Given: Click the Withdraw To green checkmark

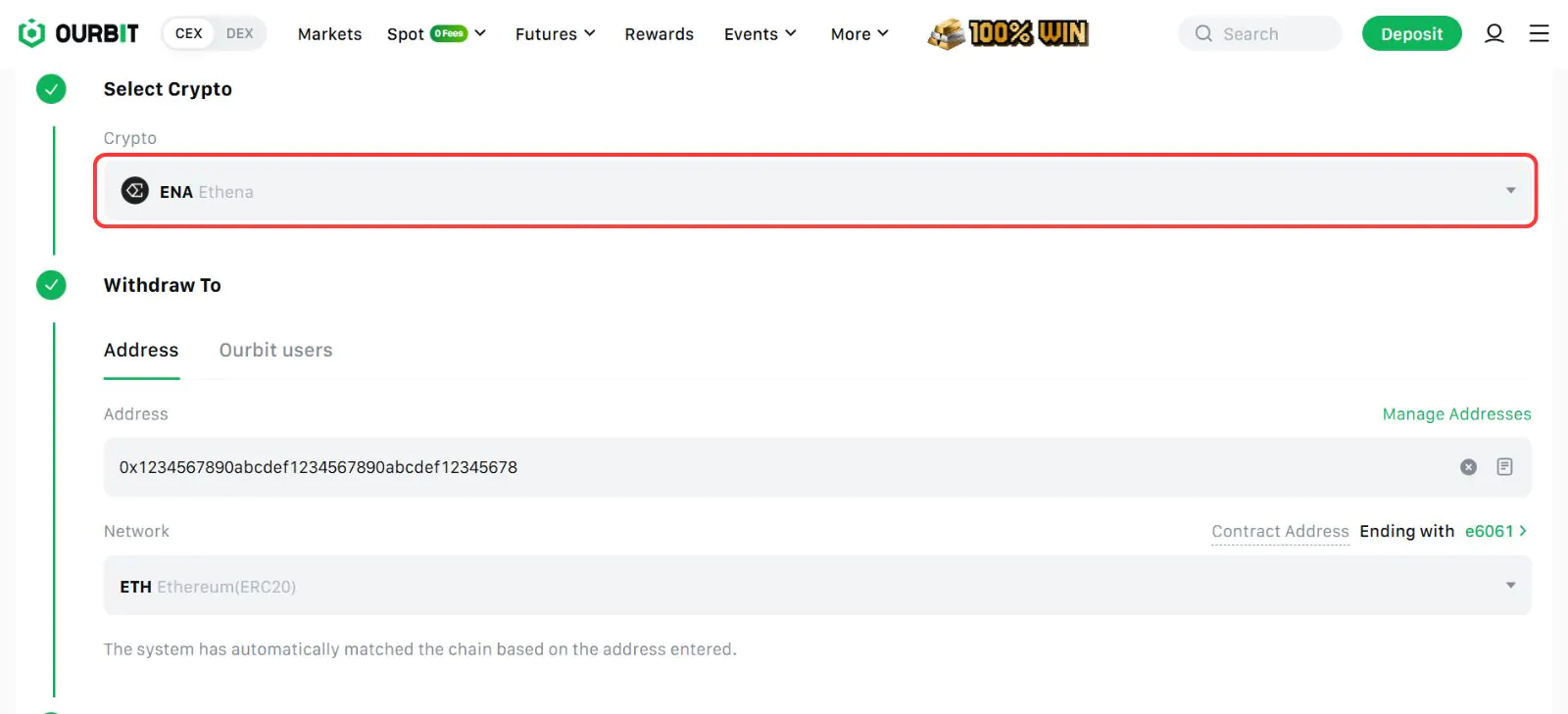Looking at the screenshot, I should 51,285.
